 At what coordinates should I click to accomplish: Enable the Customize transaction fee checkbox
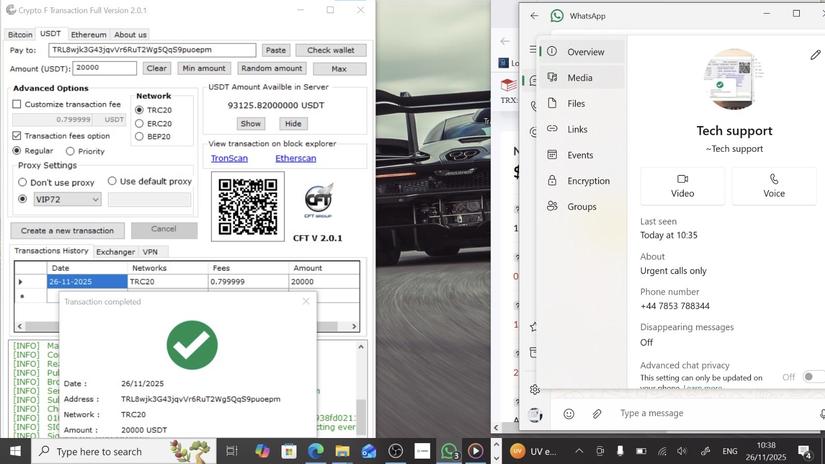point(17,104)
